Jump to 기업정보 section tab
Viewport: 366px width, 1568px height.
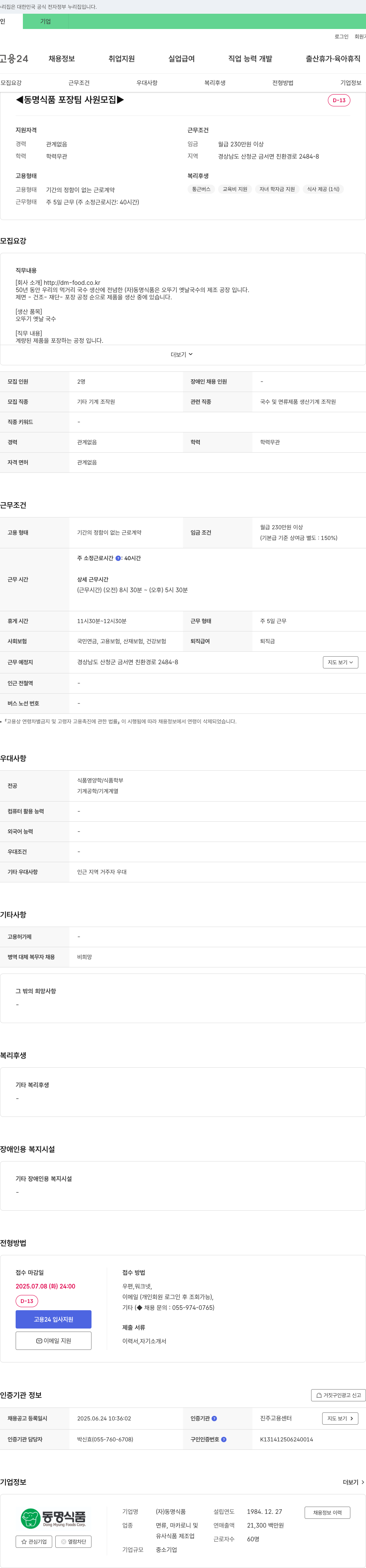tap(351, 83)
